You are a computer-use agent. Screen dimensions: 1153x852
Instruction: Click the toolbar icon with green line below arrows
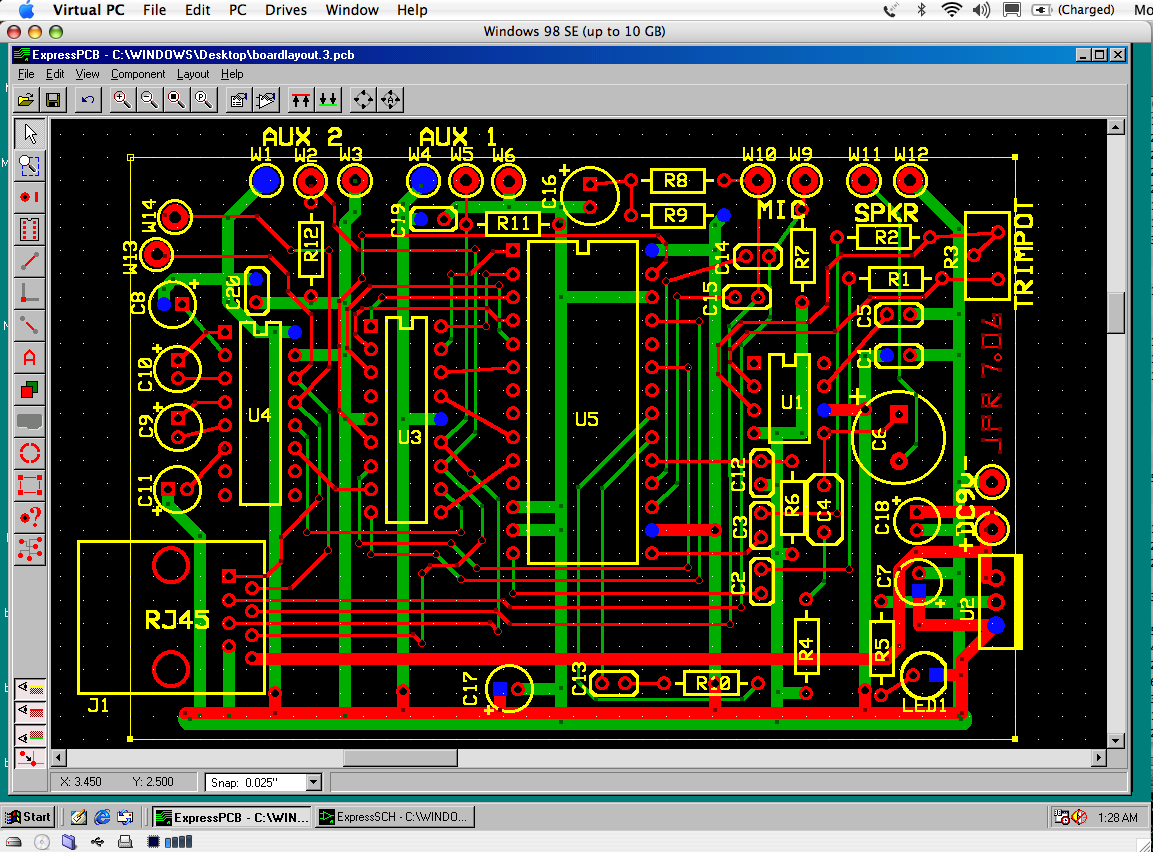click(328, 99)
